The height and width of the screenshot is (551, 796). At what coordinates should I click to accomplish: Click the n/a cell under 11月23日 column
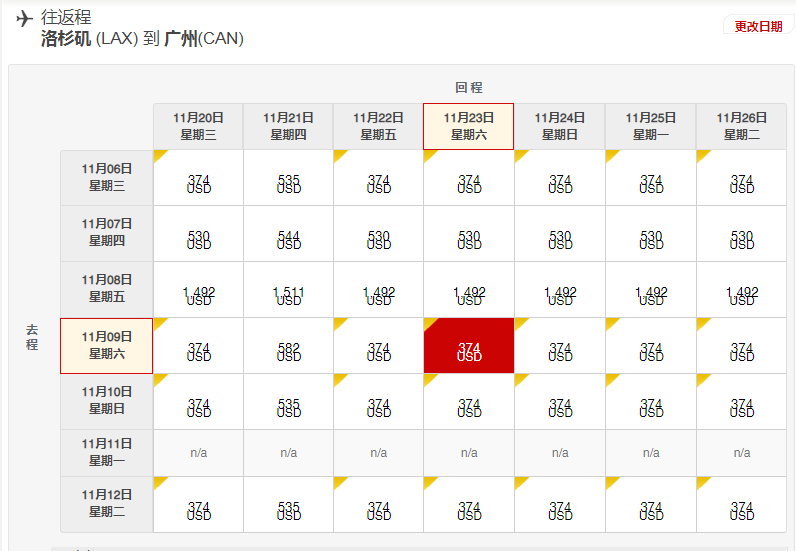(469, 452)
